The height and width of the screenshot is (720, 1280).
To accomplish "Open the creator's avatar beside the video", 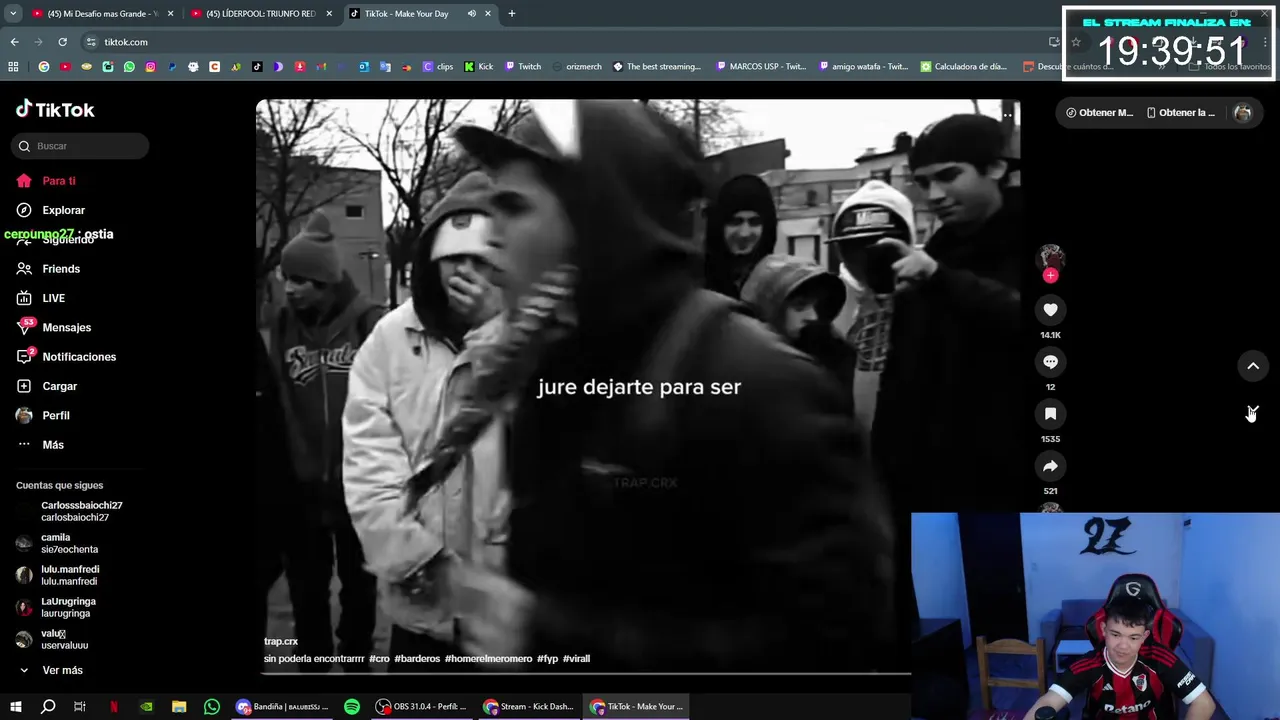I will pos(1050,257).
